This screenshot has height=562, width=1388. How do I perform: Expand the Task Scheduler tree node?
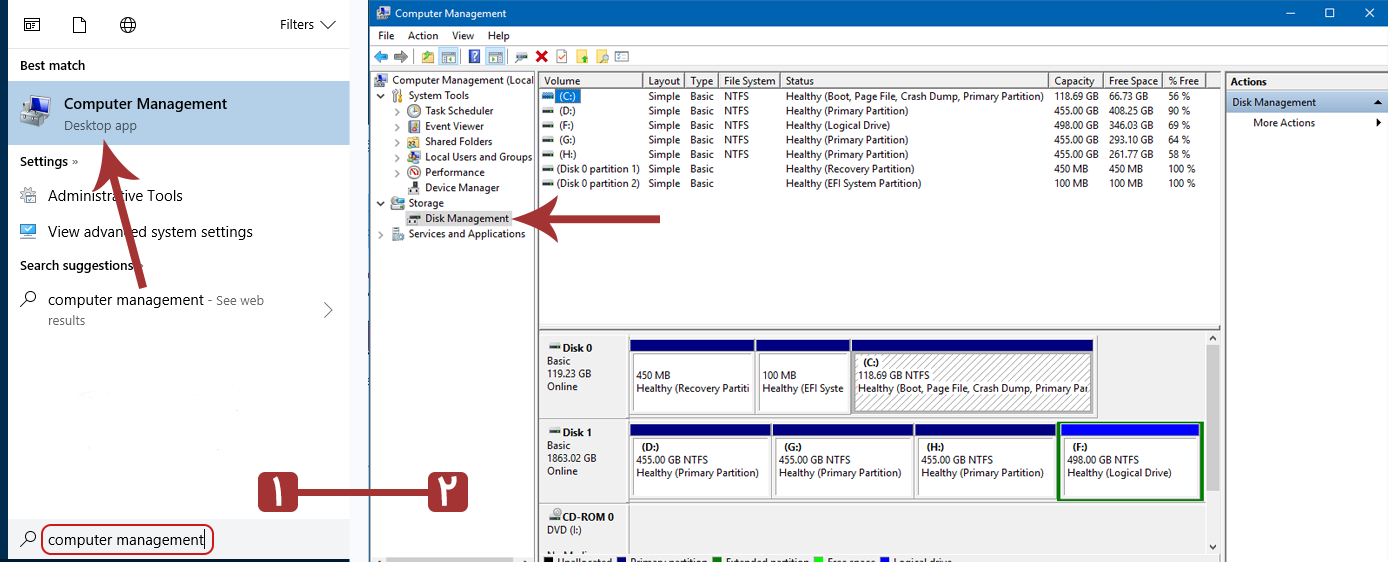[397, 111]
